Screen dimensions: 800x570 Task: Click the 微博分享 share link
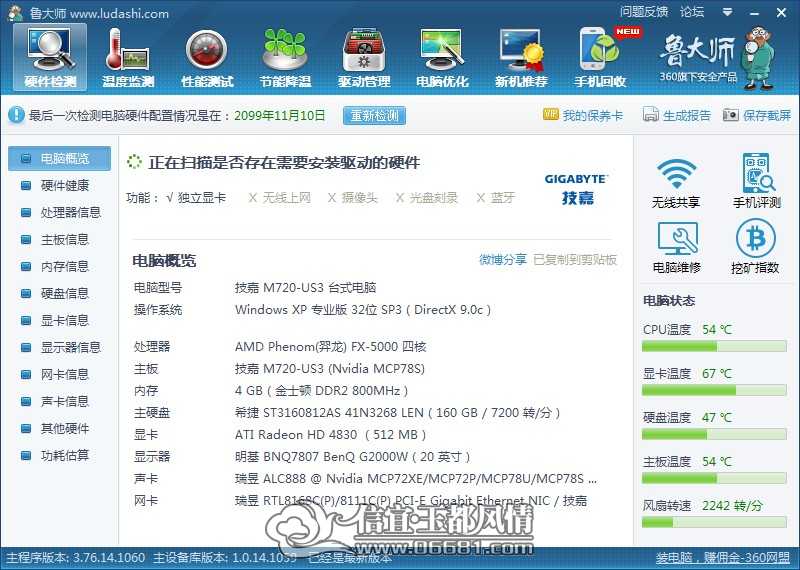(x=503, y=259)
